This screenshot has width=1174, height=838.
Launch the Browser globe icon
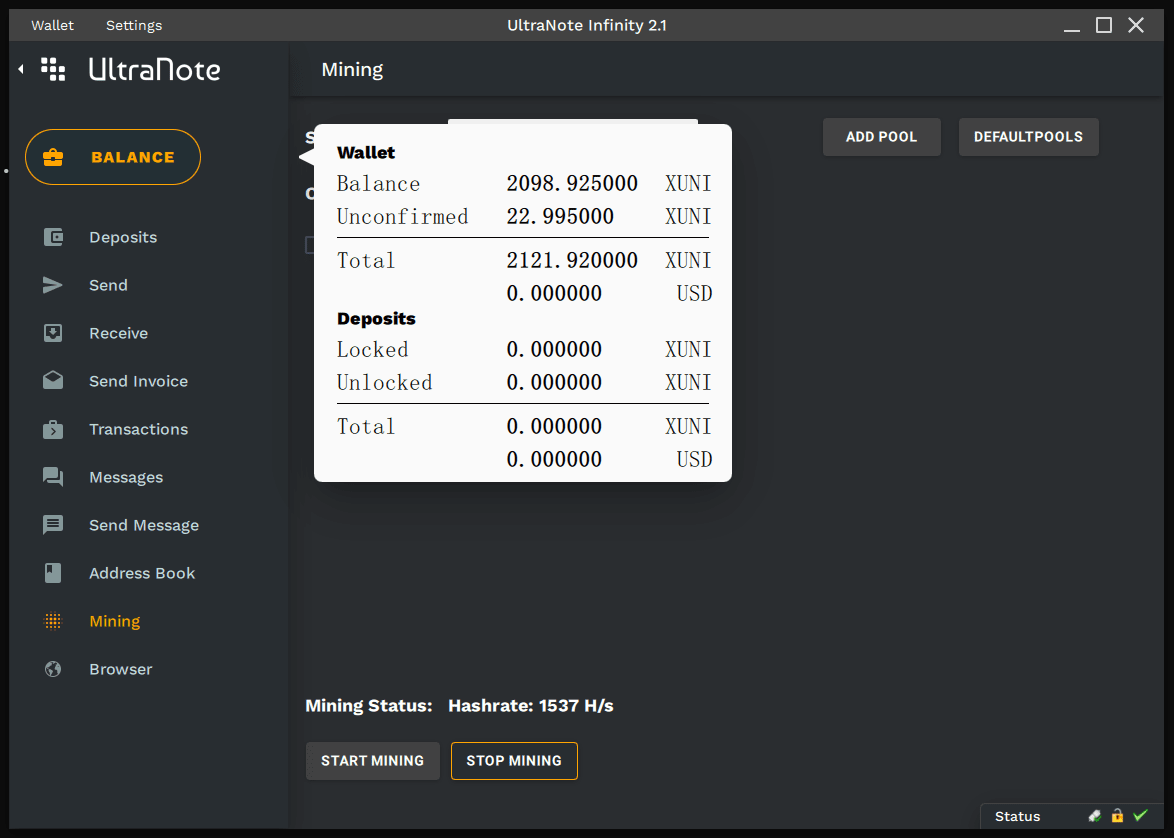pyautogui.click(x=53, y=669)
